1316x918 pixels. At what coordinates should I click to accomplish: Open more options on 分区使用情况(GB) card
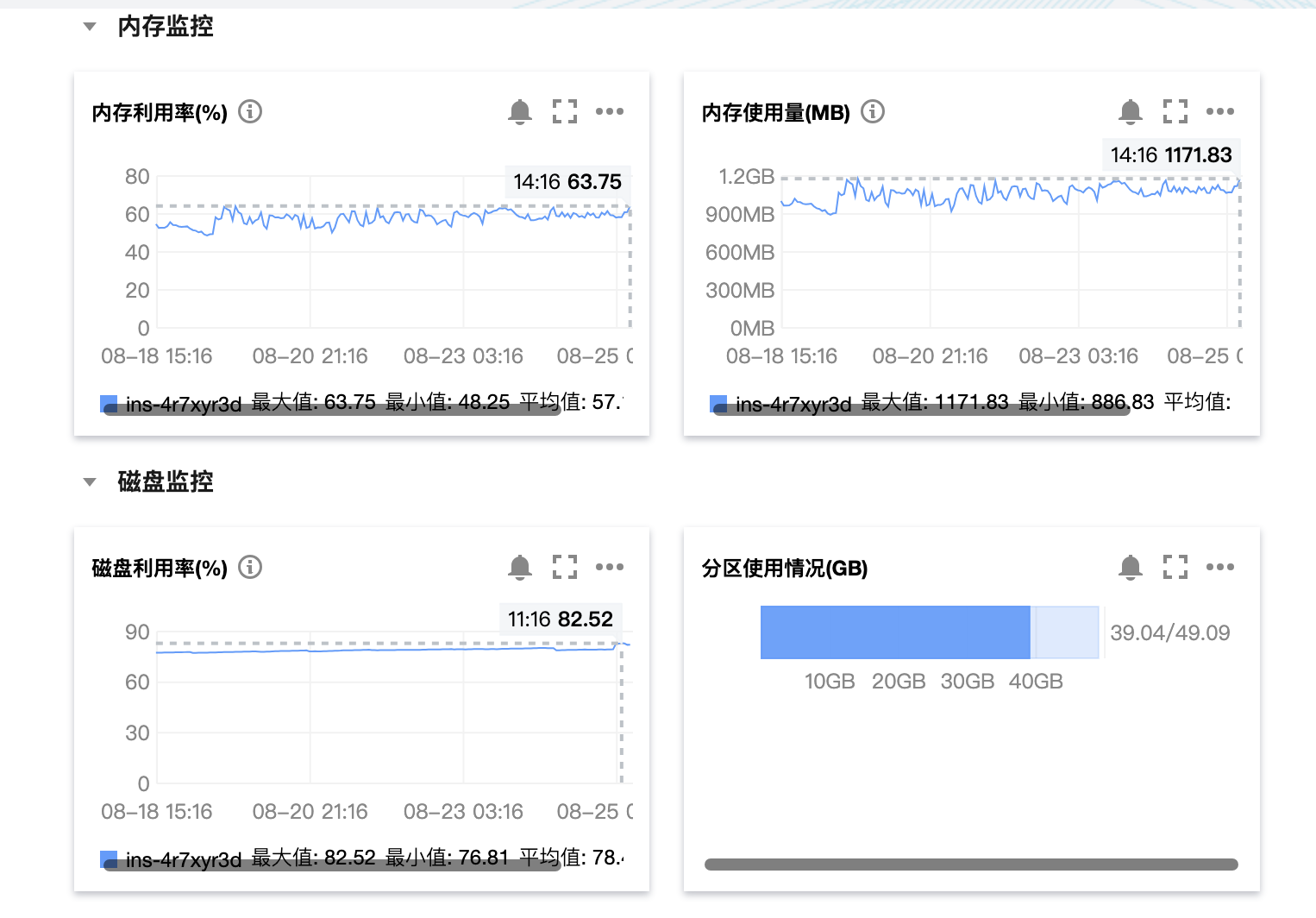1220,567
